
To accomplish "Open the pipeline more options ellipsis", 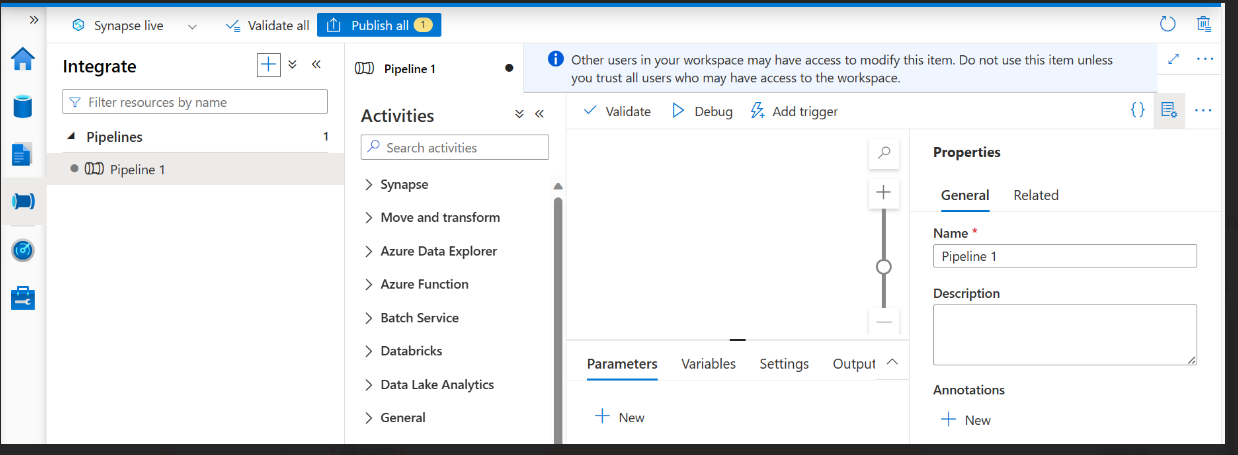I will [1203, 111].
